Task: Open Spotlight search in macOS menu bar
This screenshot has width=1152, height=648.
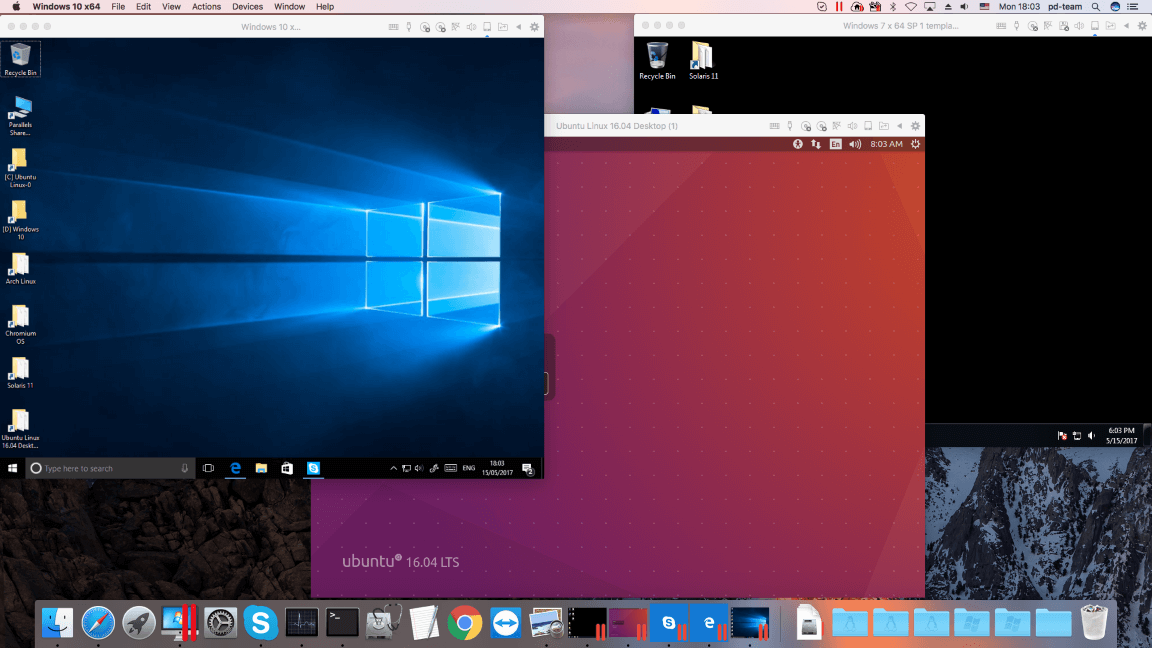Action: [1095, 7]
